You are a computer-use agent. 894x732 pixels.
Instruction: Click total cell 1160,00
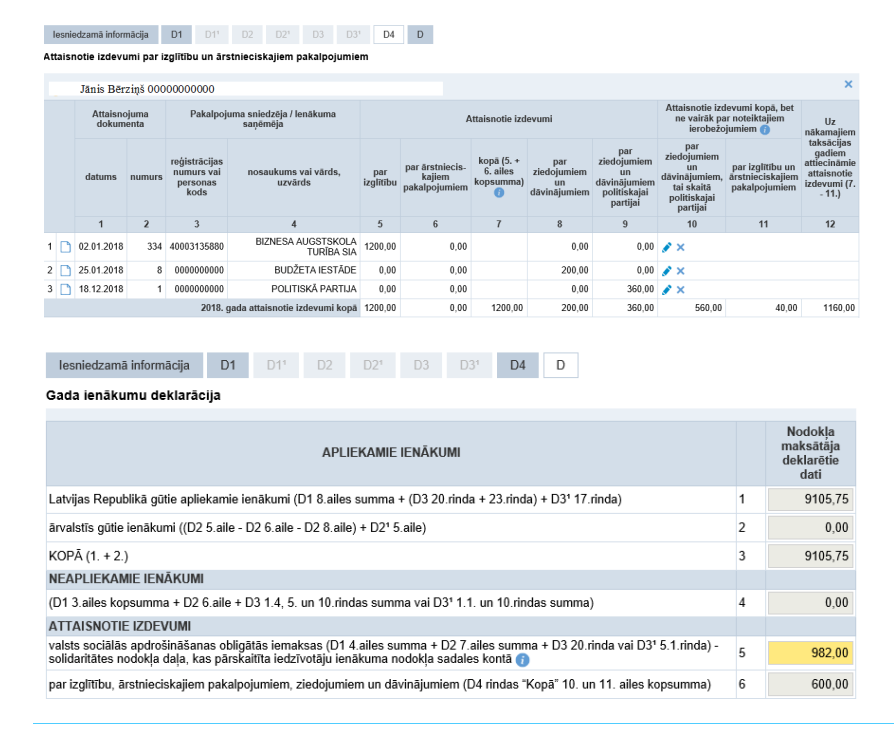pos(830,308)
